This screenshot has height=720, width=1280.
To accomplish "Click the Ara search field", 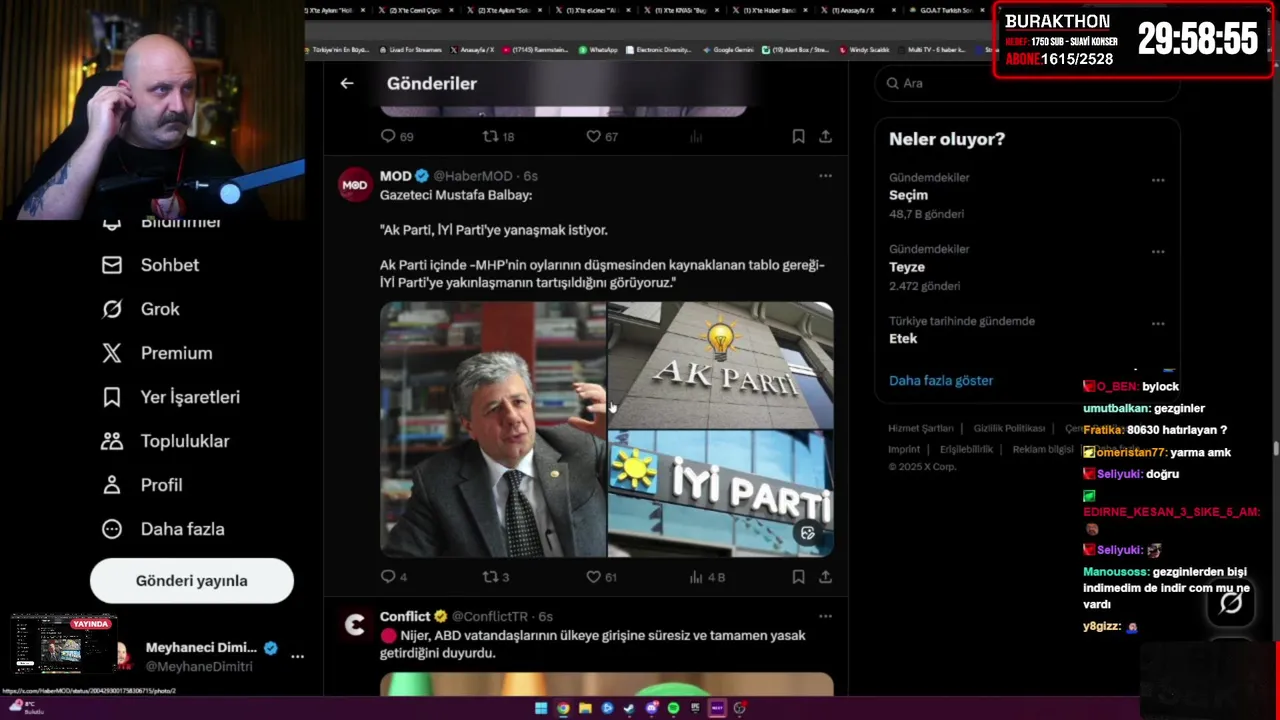I will click(x=1027, y=83).
